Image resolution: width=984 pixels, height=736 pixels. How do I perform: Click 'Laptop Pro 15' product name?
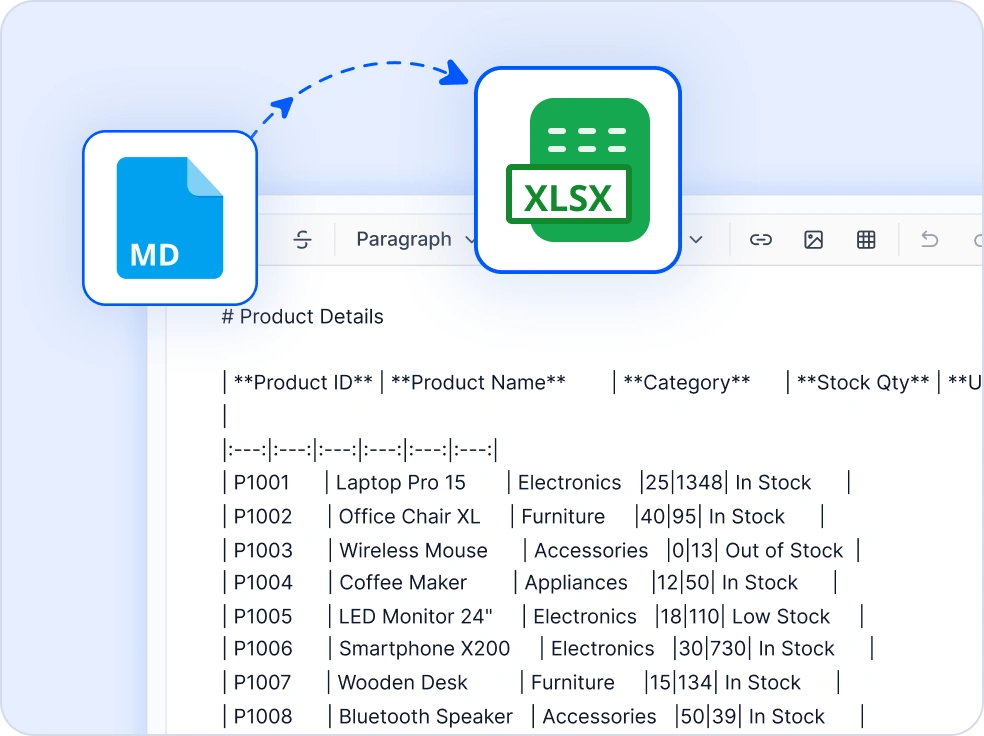click(x=400, y=482)
